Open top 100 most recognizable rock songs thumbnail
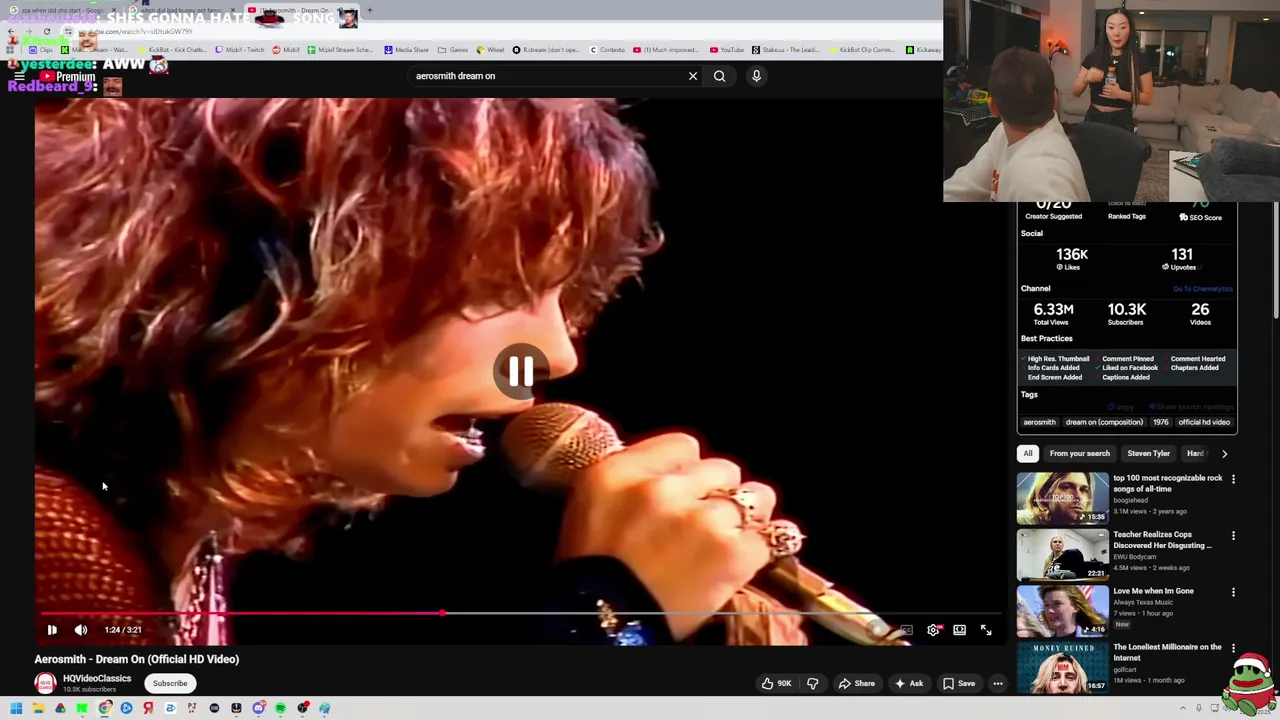Screen dimensions: 1280x720 1062,498
